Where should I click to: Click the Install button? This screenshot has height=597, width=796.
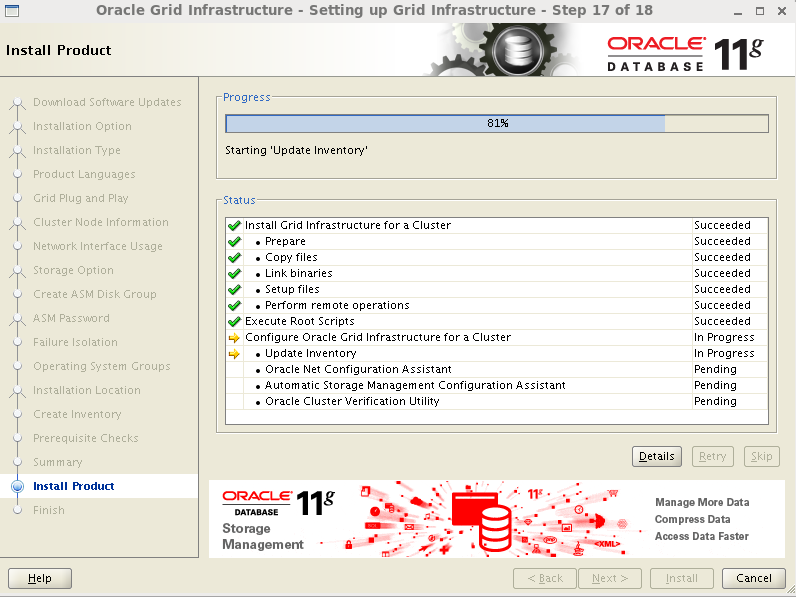(x=682, y=578)
